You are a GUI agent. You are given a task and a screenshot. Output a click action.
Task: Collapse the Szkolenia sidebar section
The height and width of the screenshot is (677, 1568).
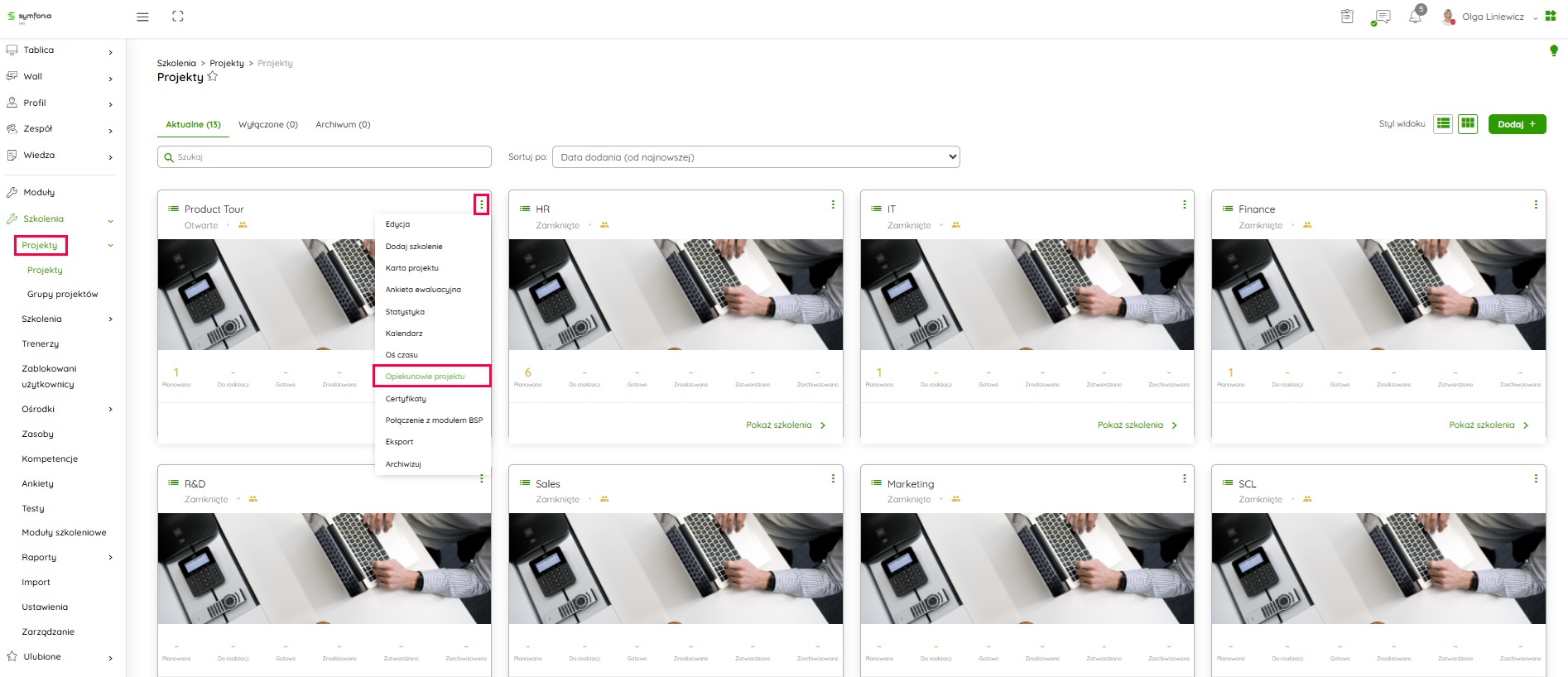(110, 220)
